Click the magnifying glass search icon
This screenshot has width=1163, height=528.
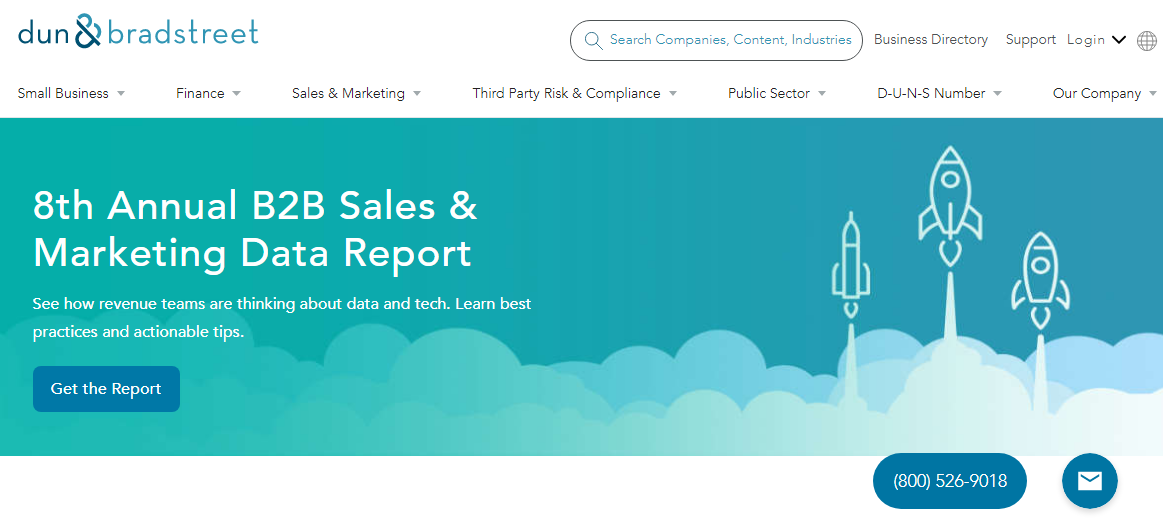[x=593, y=40]
